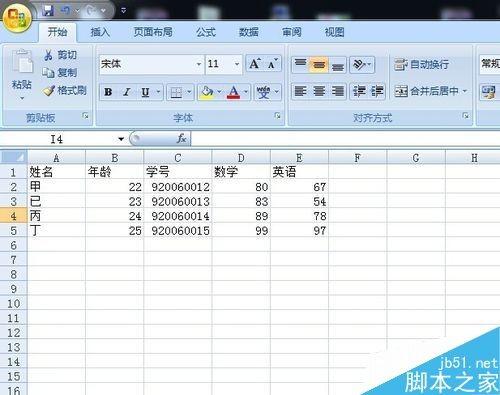The image size is (500, 395).
Task: Expand the Name Box dropdown
Action: pos(121,139)
